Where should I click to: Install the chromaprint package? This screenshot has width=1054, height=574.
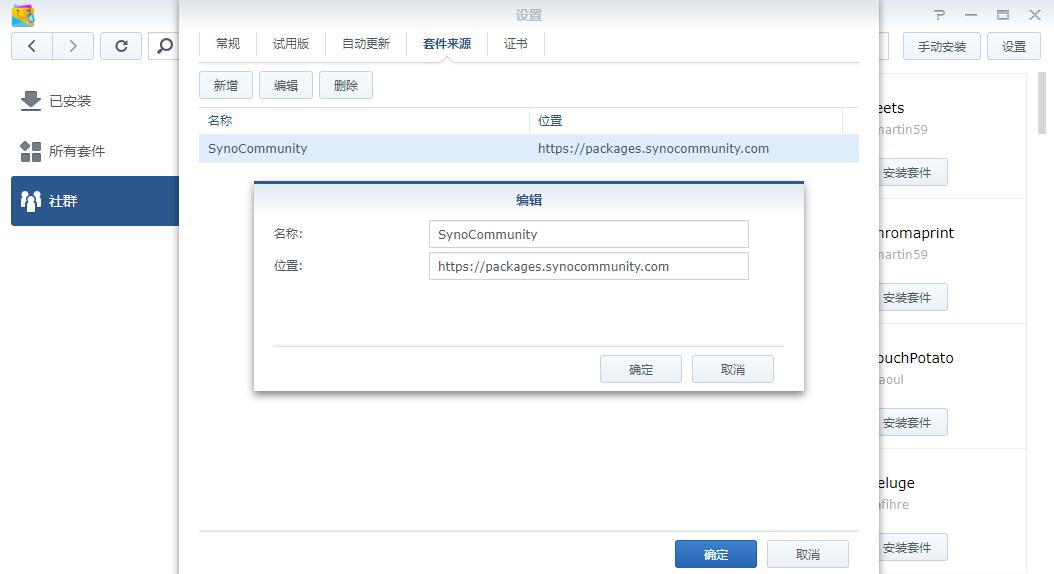click(x=913, y=297)
